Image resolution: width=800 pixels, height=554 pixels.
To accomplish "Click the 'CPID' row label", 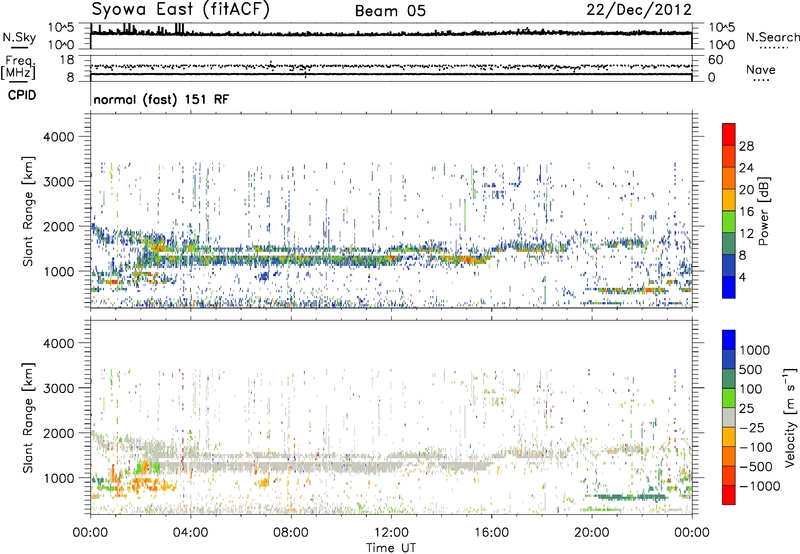I will pos(22,95).
